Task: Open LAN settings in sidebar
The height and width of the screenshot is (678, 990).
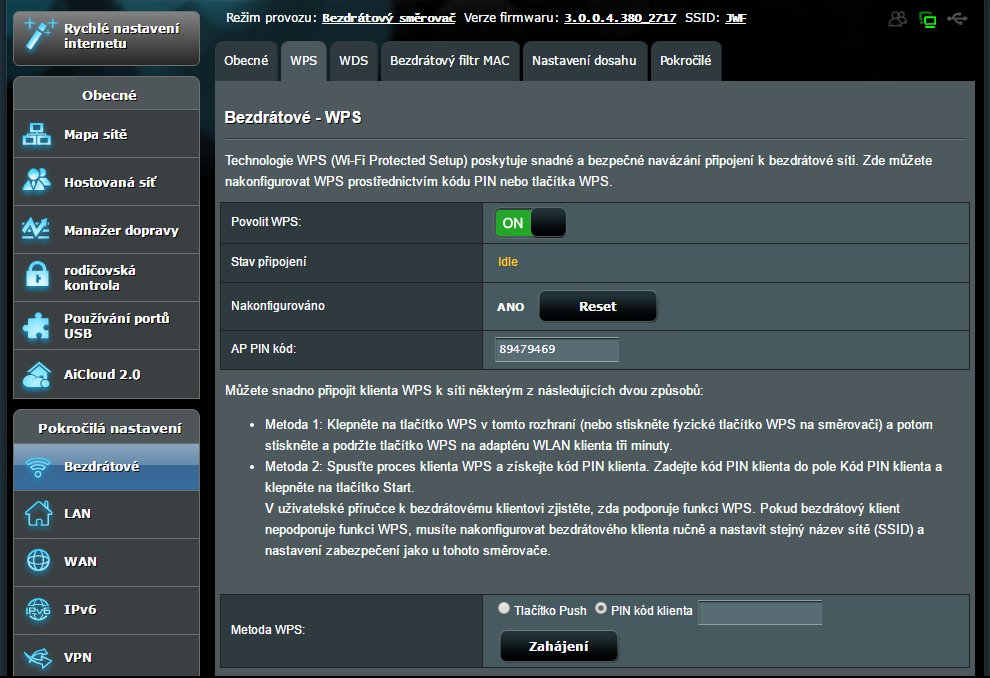Action: coord(106,514)
